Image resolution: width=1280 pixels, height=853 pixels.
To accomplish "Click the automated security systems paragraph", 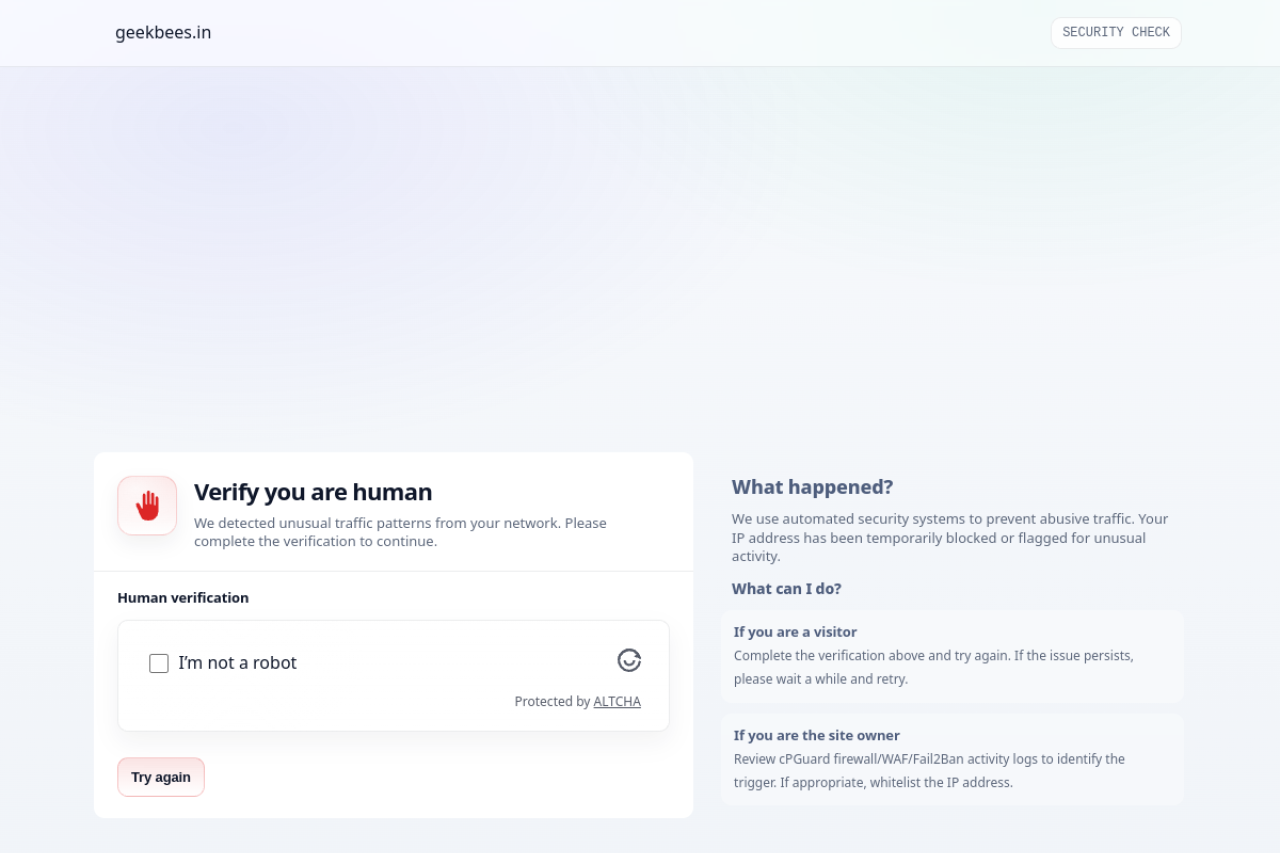I will point(950,538).
